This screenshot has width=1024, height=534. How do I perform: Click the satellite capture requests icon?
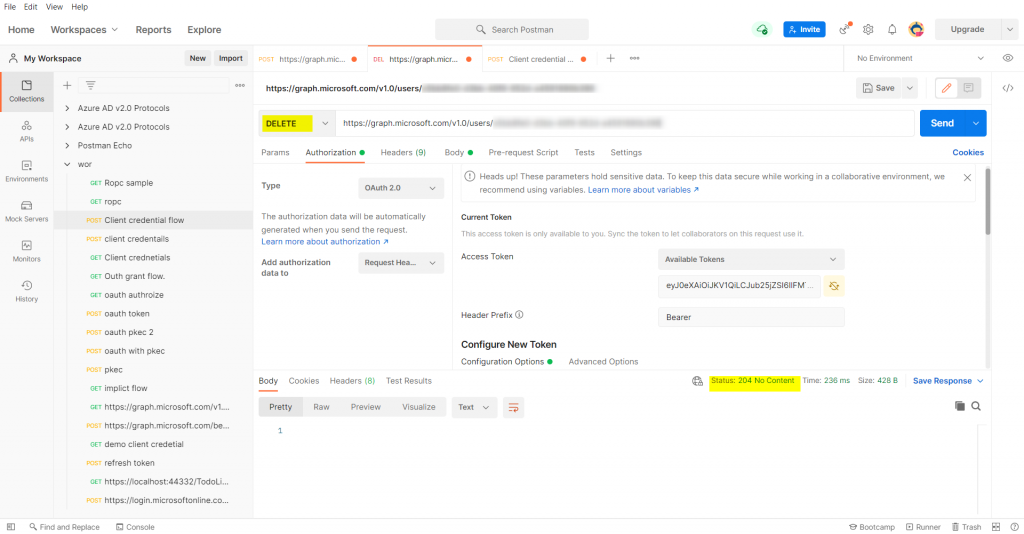click(845, 29)
